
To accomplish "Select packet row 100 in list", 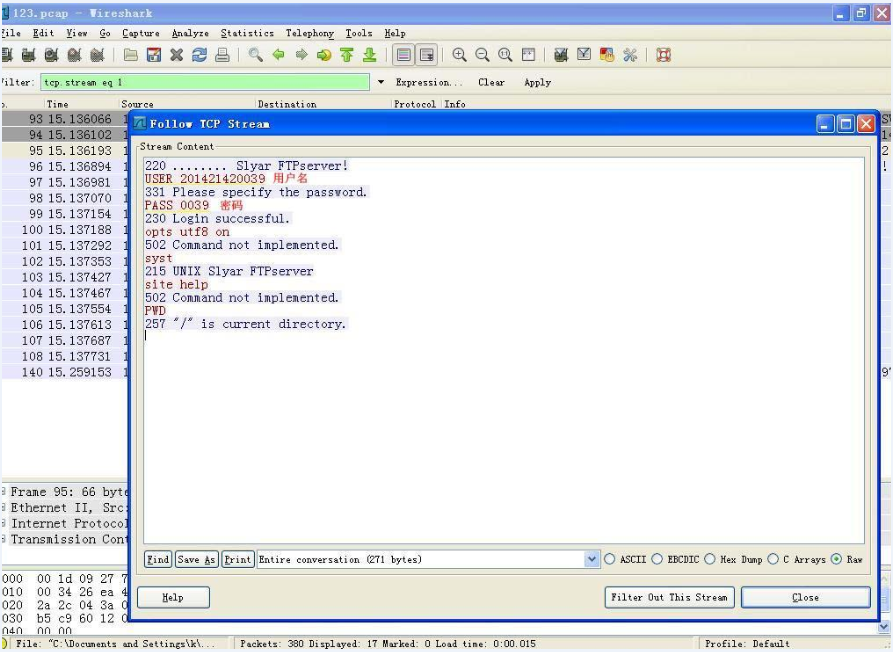I will tap(65, 229).
